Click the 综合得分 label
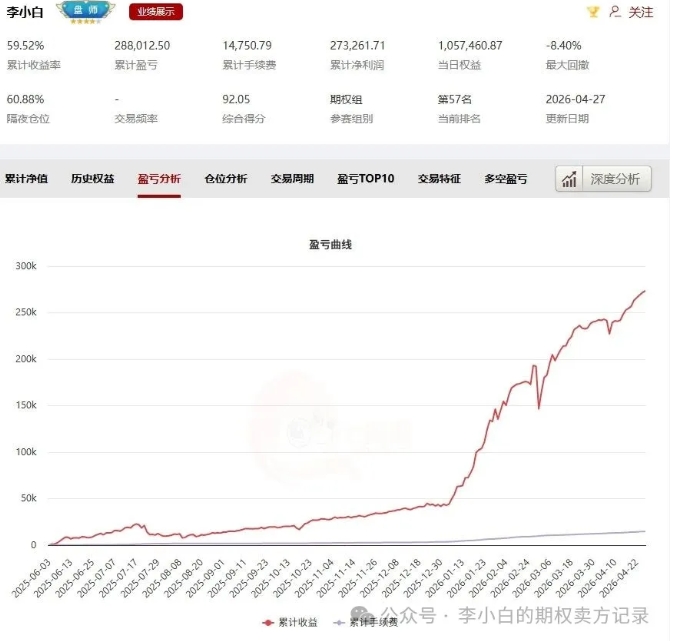The image size is (673, 641). point(243,119)
